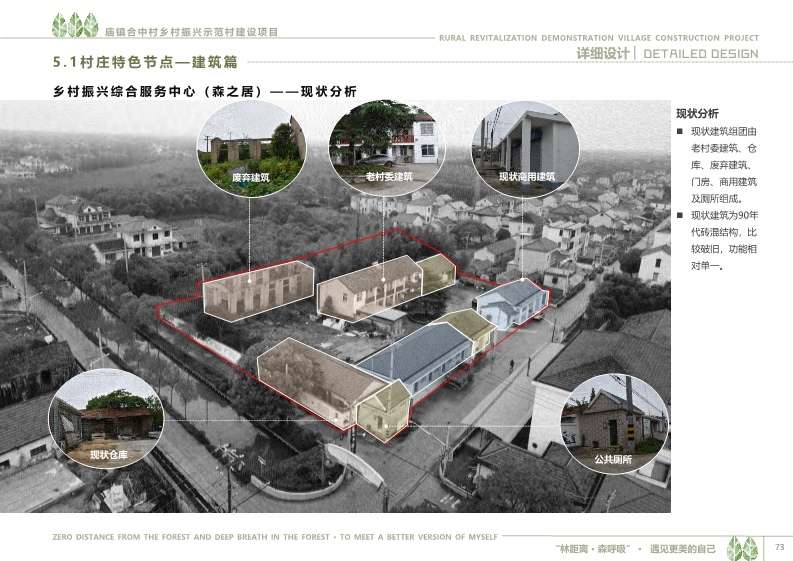Viewport: 793px width, 561px height.
Task: Open the 废弃建筑 circular photo
Action: coord(250,147)
